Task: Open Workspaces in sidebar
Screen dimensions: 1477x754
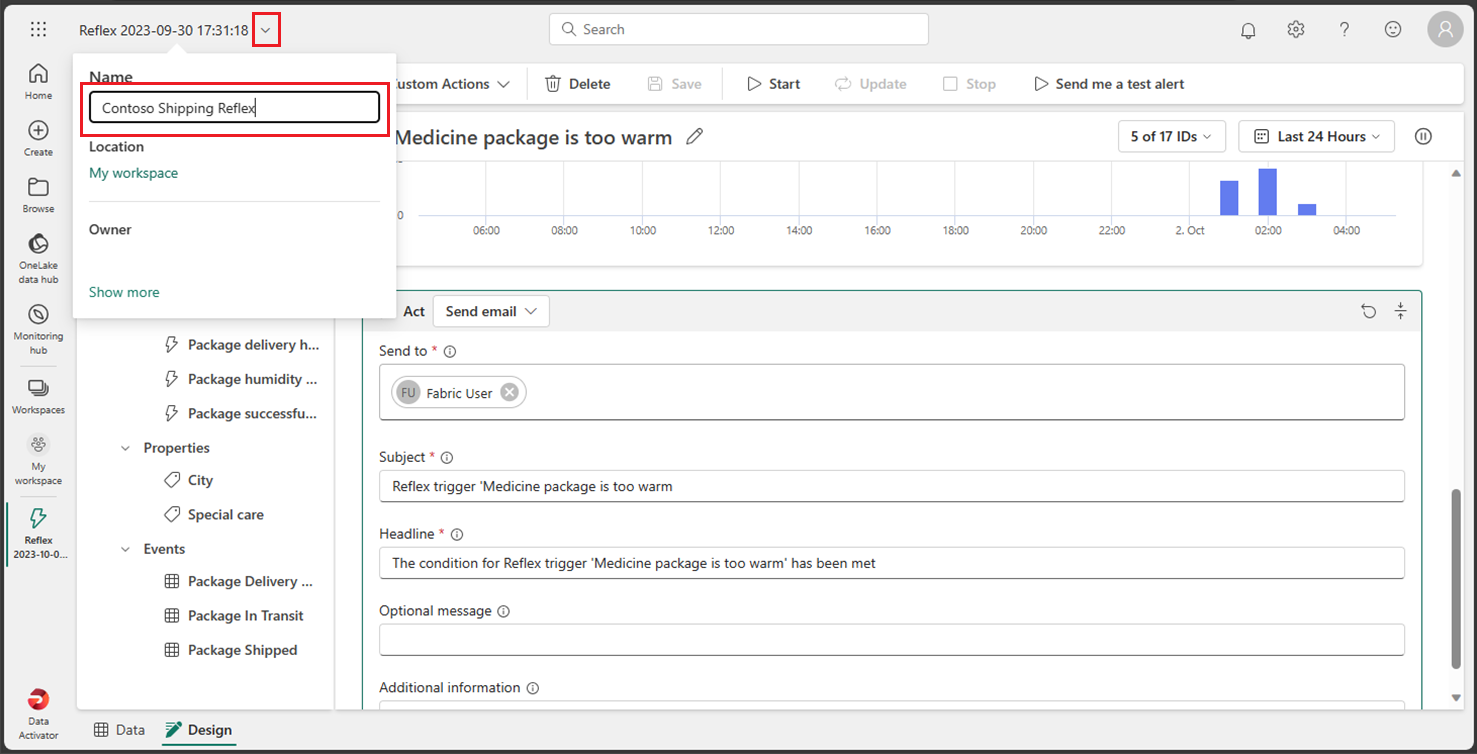Action: tap(38, 396)
